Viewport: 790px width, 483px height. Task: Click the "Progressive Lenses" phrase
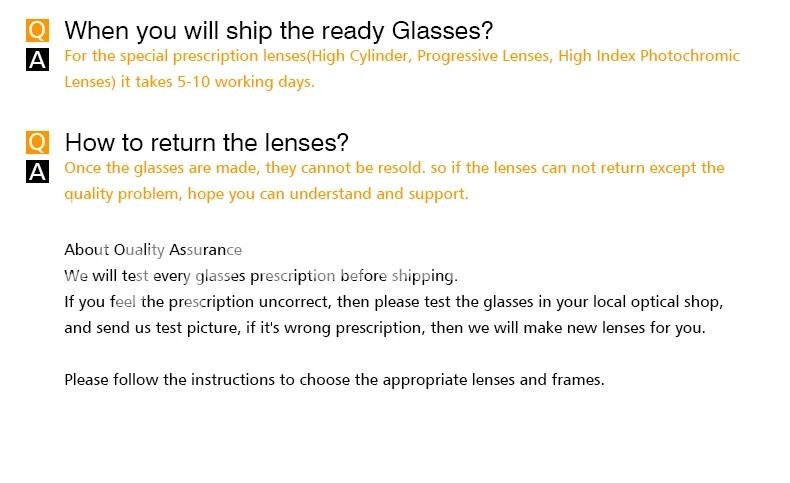[x=483, y=56]
